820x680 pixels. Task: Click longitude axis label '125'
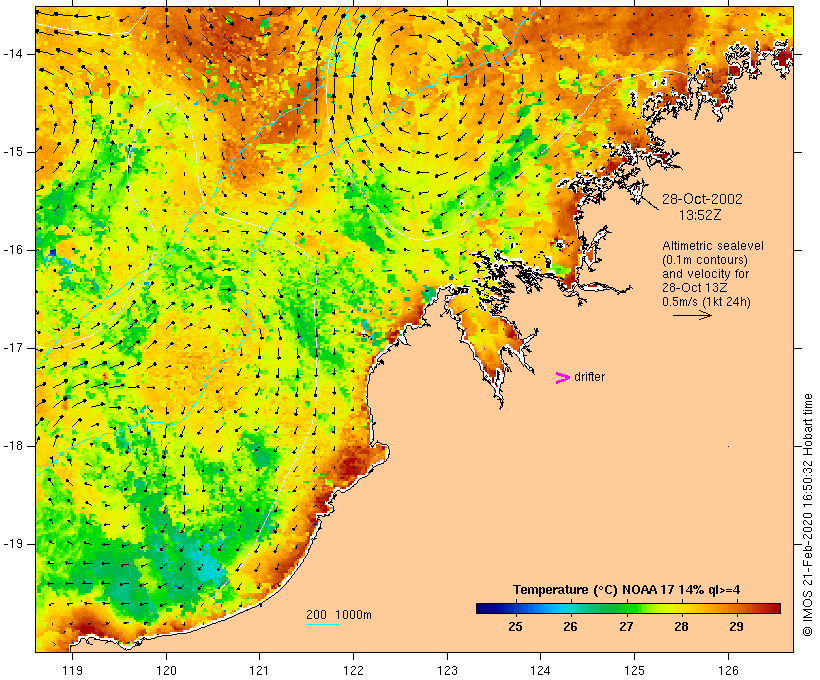(x=634, y=670)
